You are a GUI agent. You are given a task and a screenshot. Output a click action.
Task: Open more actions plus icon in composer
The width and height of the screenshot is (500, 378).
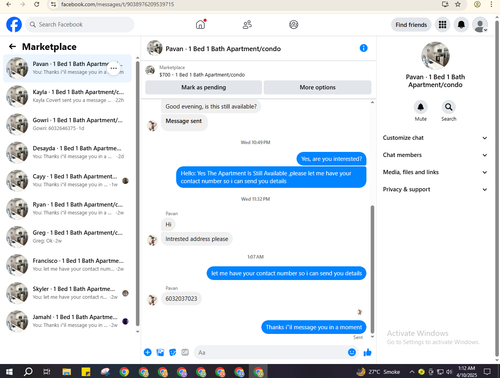[x=148, y=352]
